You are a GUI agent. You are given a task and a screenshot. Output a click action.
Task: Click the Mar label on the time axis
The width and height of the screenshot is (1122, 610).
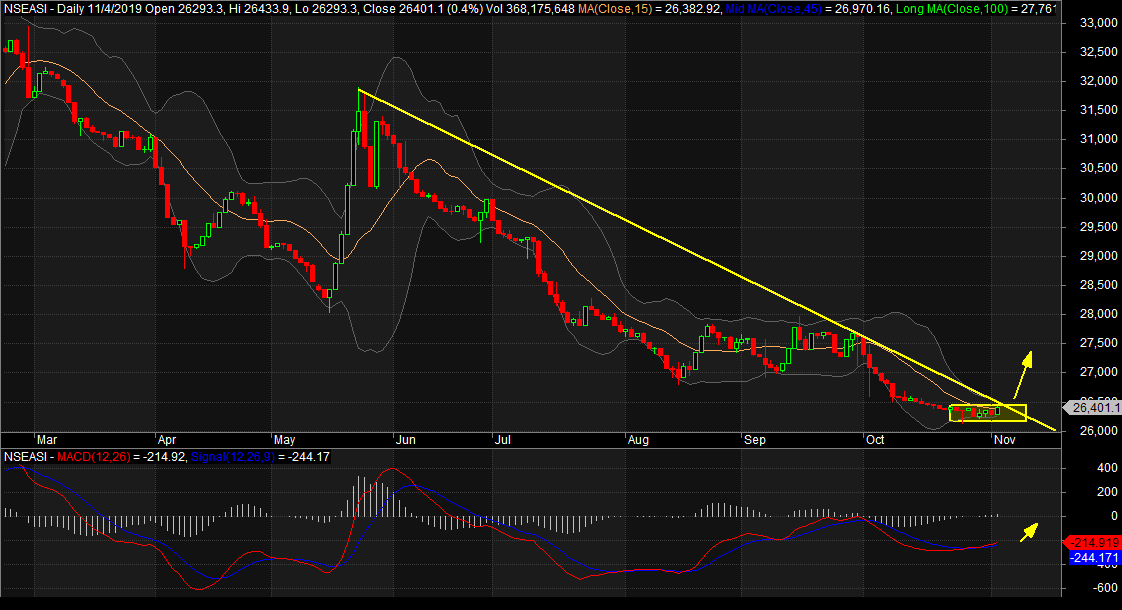click(47, 440)
